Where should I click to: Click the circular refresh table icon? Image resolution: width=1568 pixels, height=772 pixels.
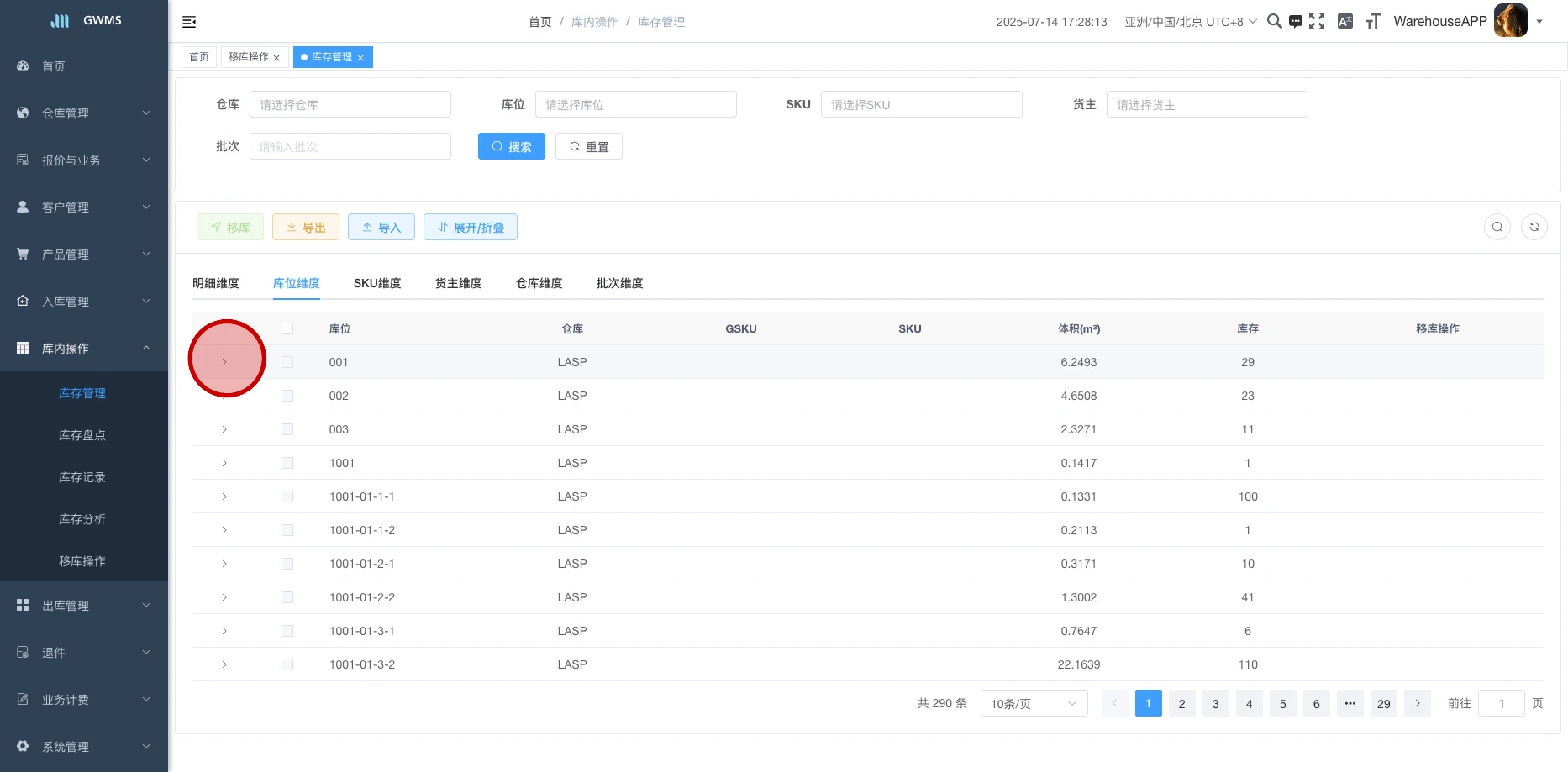point(1534,227)
